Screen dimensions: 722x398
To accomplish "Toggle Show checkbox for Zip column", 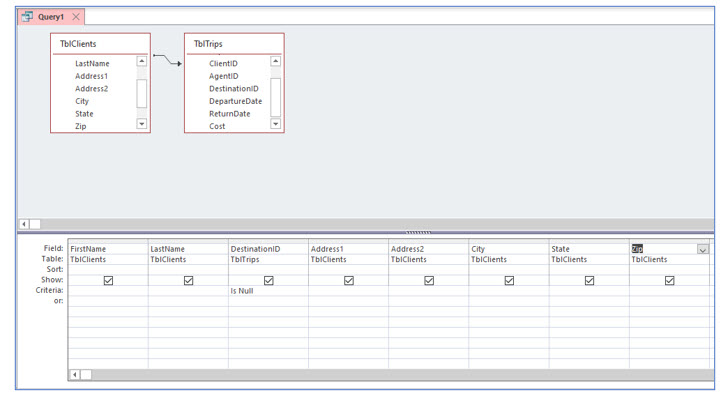I will pos(670,280).
